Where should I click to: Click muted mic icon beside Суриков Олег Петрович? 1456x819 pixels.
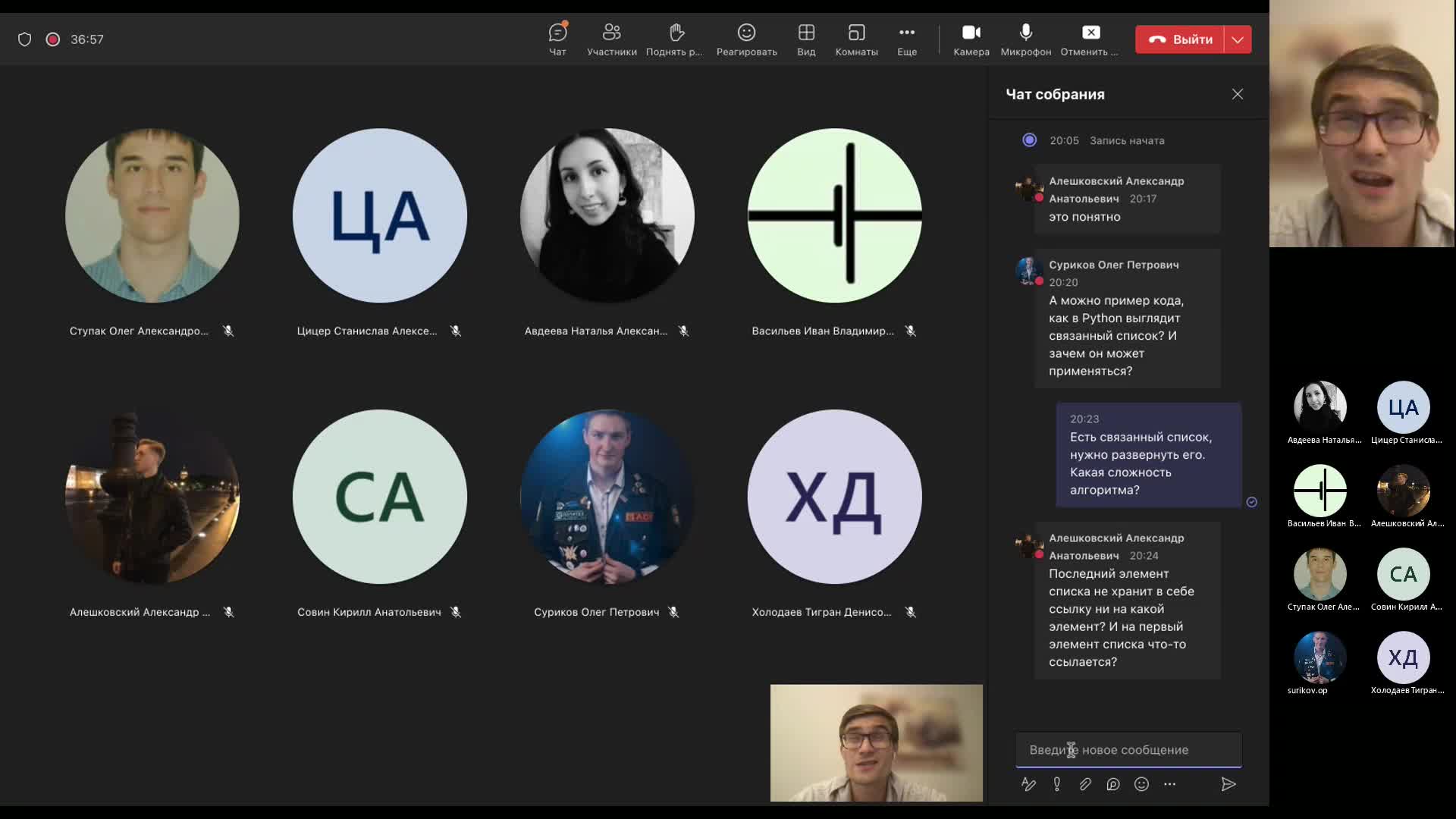[x=673, y=612]
